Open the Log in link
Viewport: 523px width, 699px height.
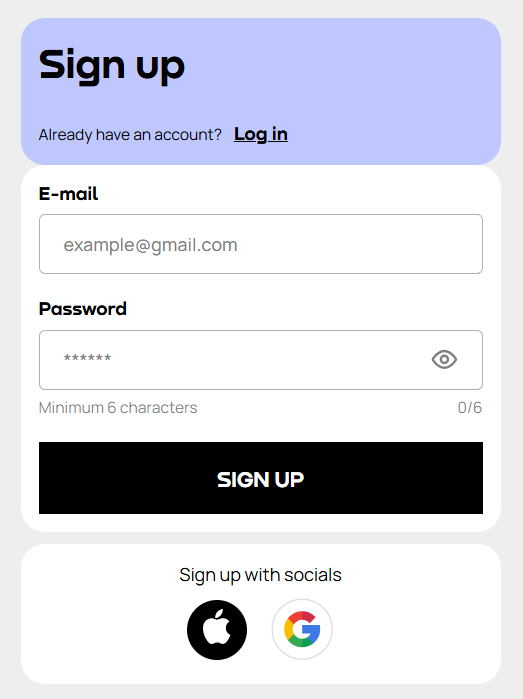point(261,134)
